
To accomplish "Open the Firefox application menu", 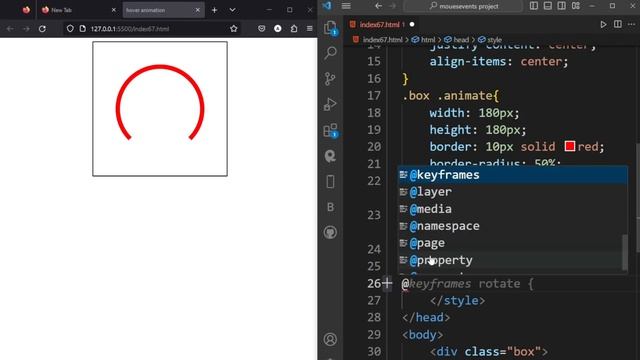I will point(309,29).
